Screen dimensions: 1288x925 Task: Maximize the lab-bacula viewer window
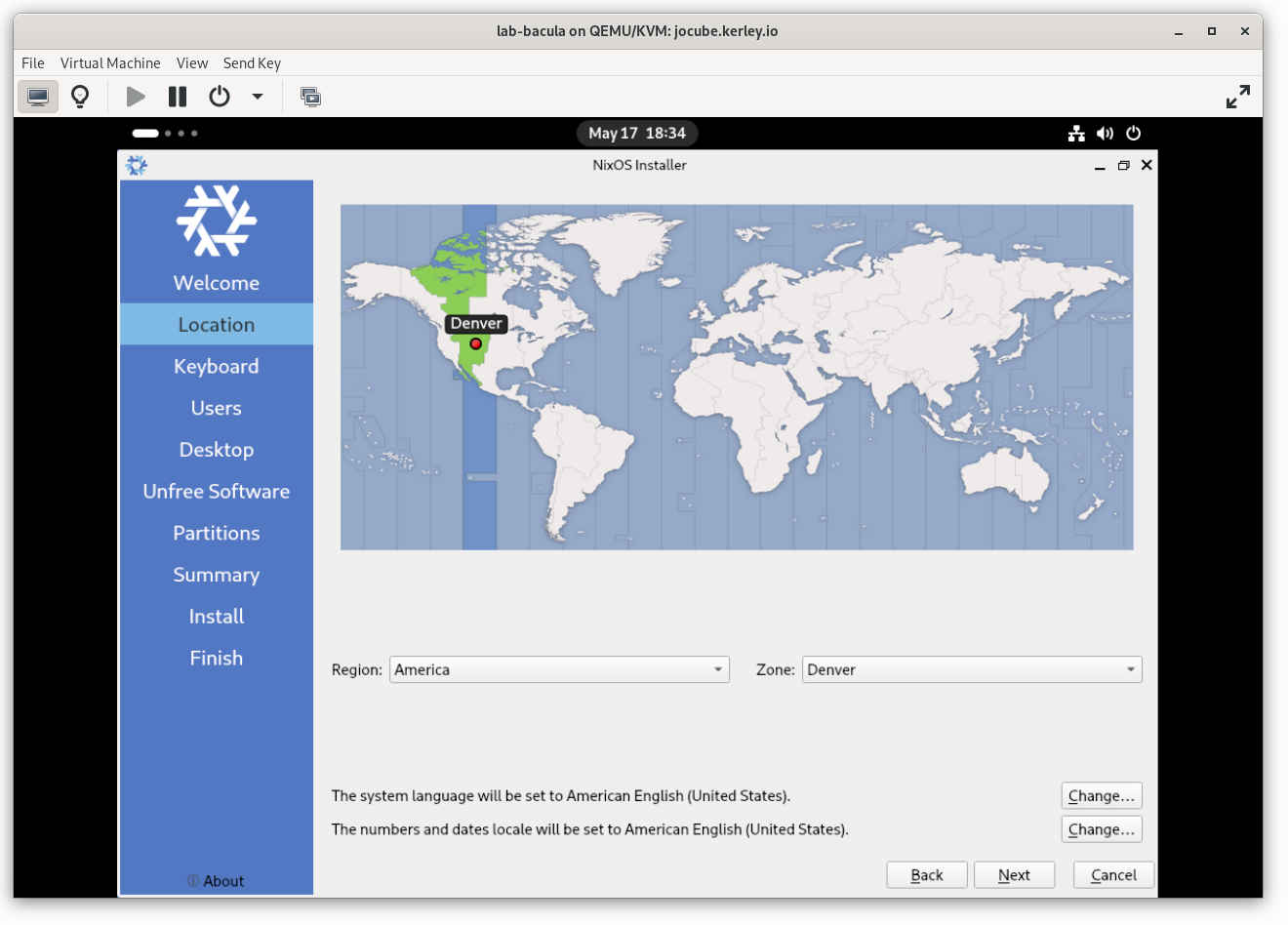(x=1212, y=31)
